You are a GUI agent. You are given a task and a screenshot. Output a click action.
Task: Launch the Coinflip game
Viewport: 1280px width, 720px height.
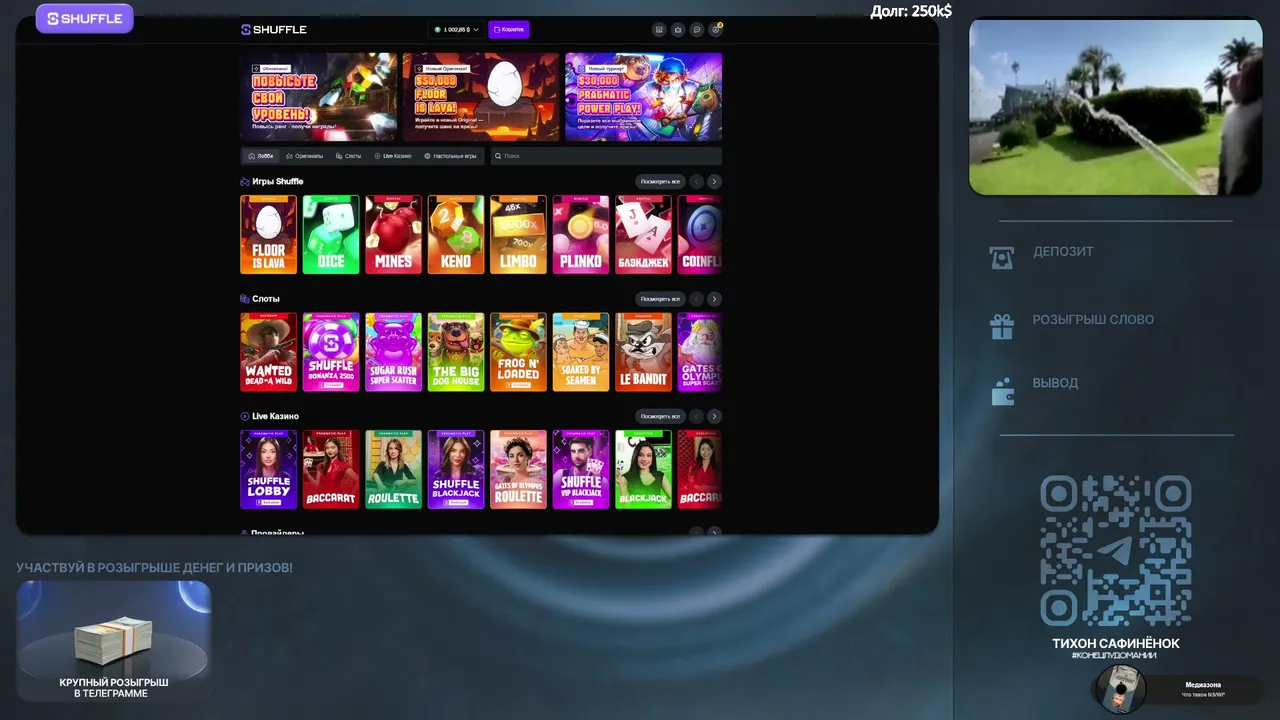[700, 235]
